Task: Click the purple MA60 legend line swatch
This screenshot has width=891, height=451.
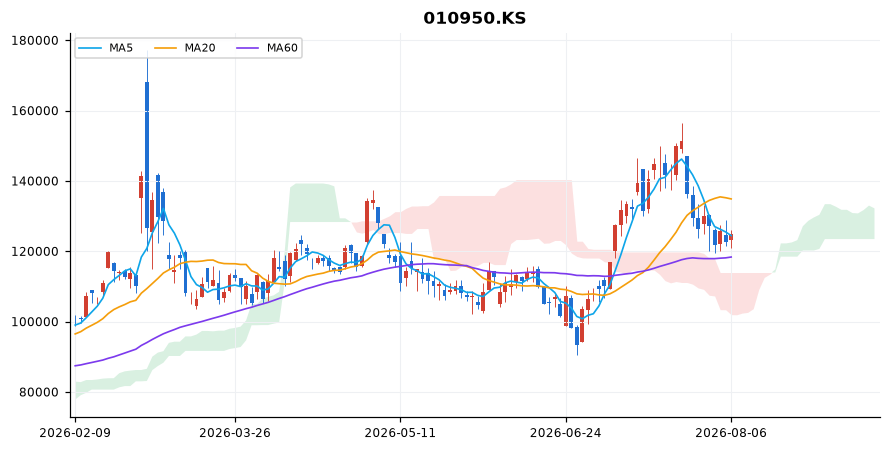Action: click(x=249, y=48)
